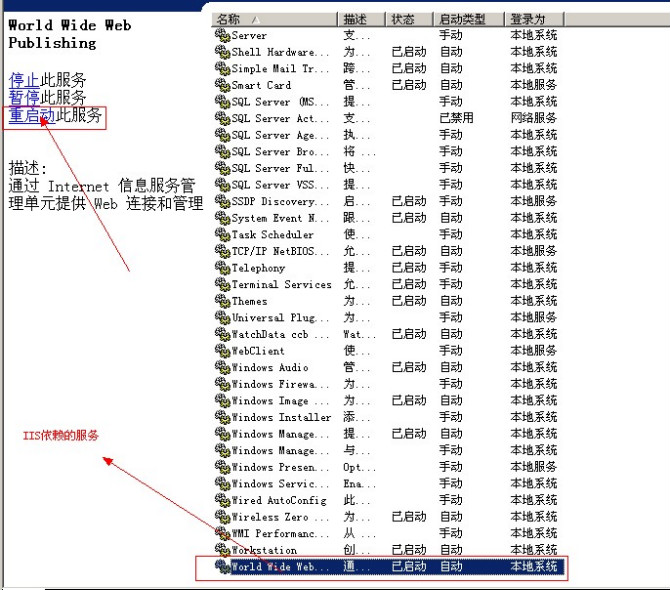Screen dimensions: 670x590
Task: Sort by the 描述 column header
Action: (x=361, y=19)
